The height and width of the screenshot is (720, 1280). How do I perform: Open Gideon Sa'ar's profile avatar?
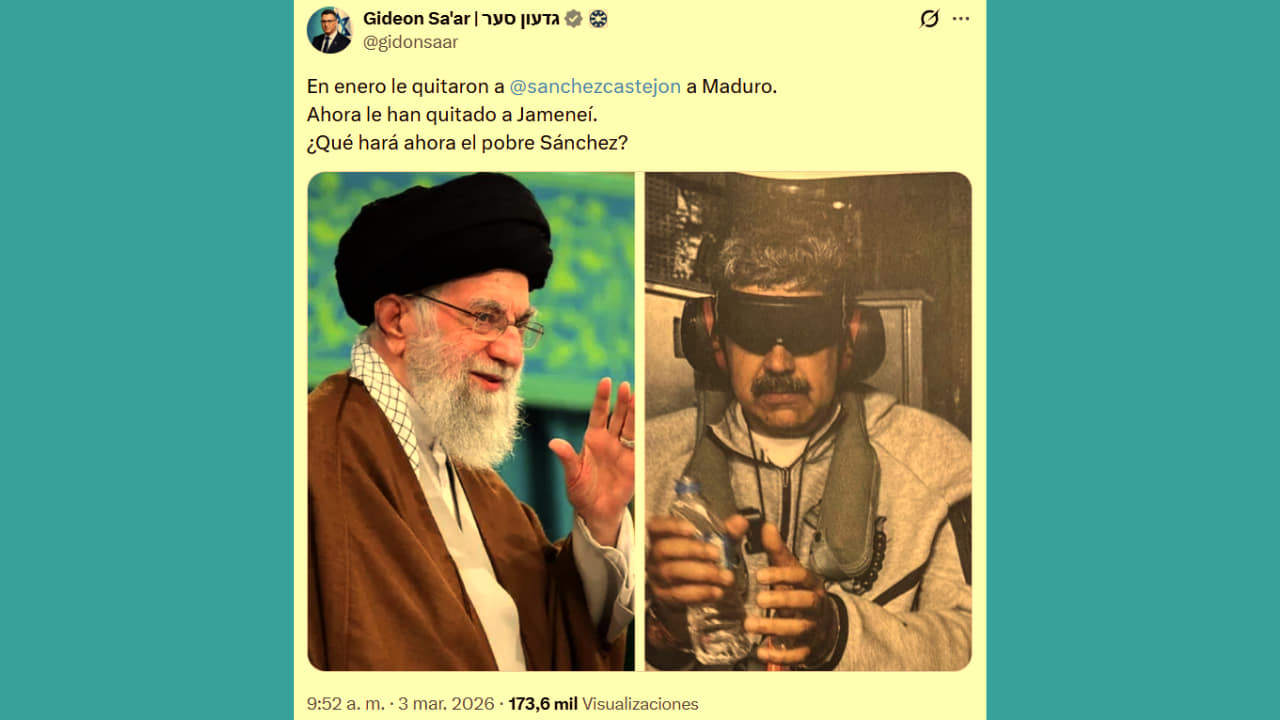click(329, 30)
